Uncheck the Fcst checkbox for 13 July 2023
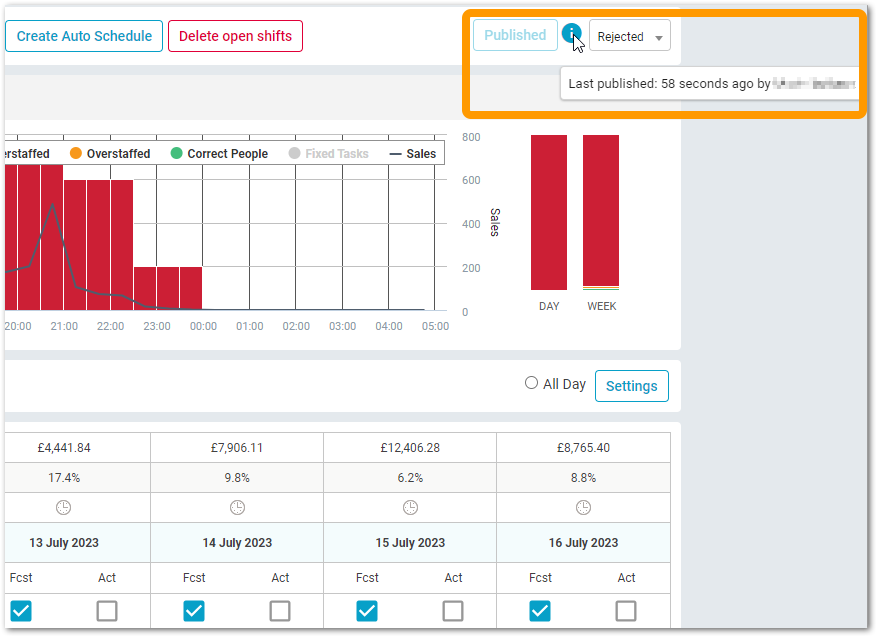This screenshot has width=877, height=637. [21, 610]
